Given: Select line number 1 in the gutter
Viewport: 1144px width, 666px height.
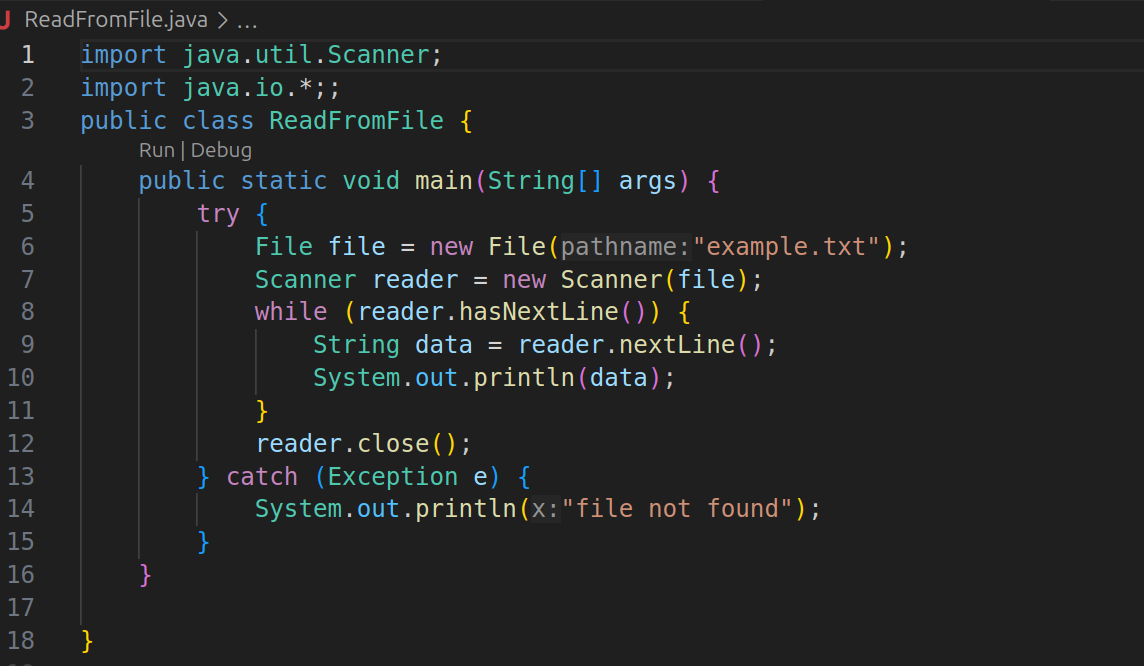Looking at the screenshot, I should coord(27,54).
